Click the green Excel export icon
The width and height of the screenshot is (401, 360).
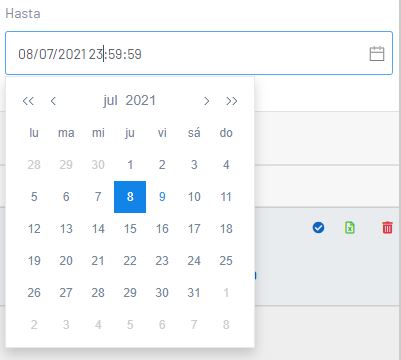(350, 228)
